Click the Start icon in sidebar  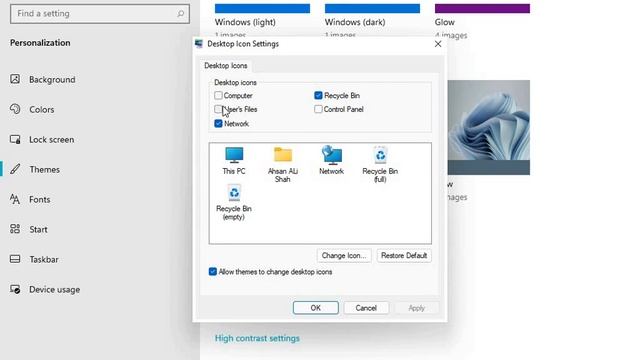click(15, 229)
